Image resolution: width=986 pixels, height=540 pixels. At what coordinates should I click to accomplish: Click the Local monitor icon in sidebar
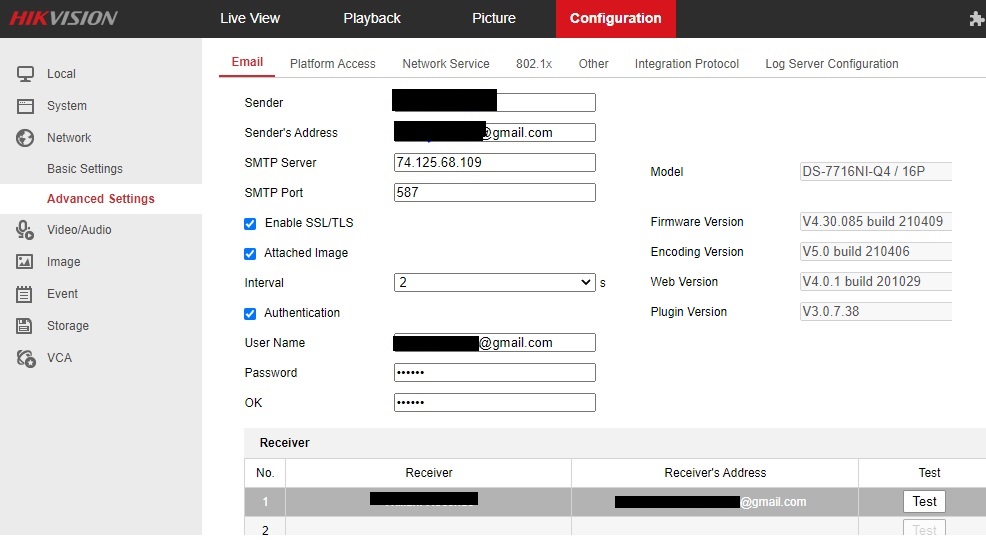pos(26,74)
